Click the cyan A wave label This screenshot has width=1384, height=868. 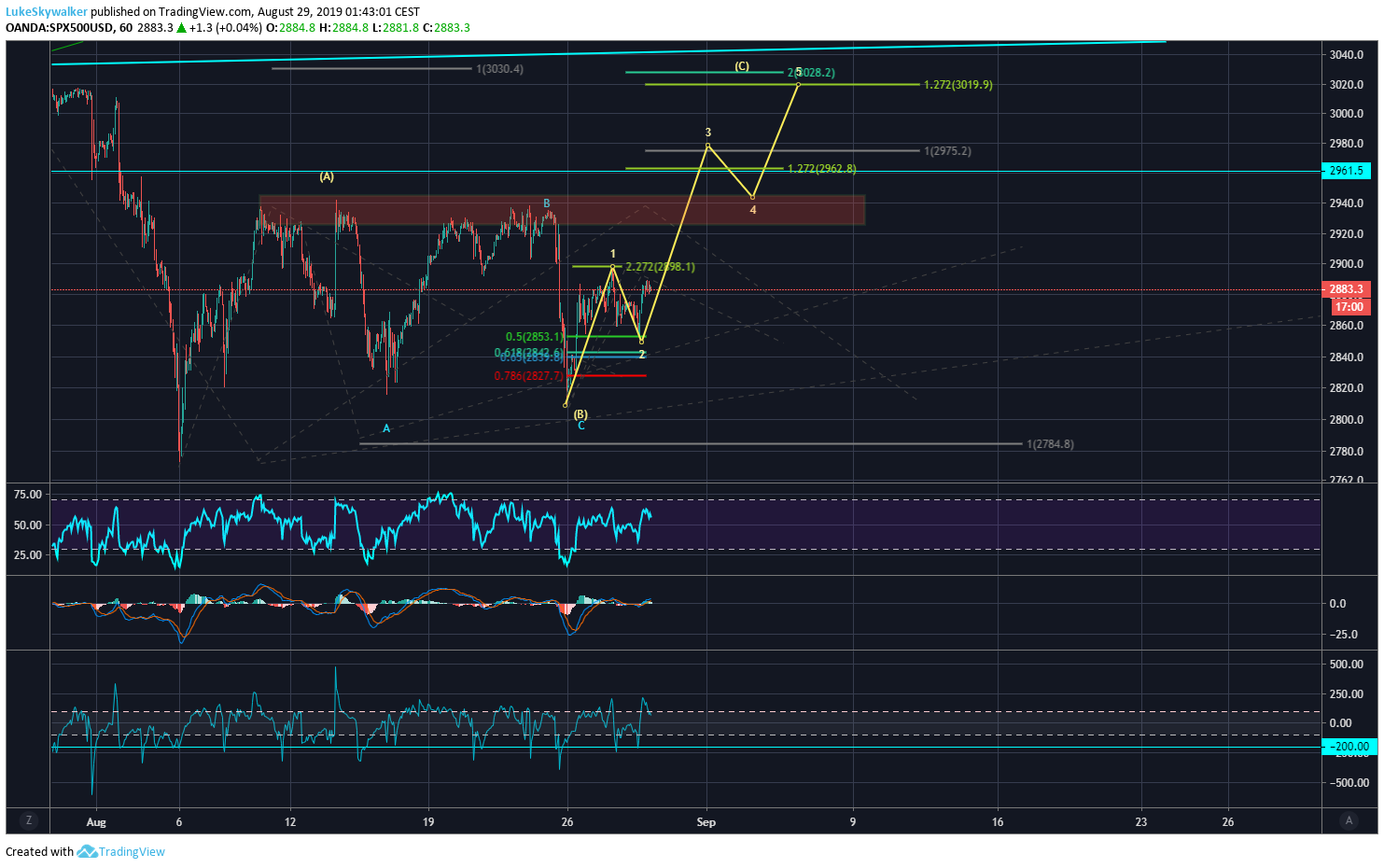point(386,428)
